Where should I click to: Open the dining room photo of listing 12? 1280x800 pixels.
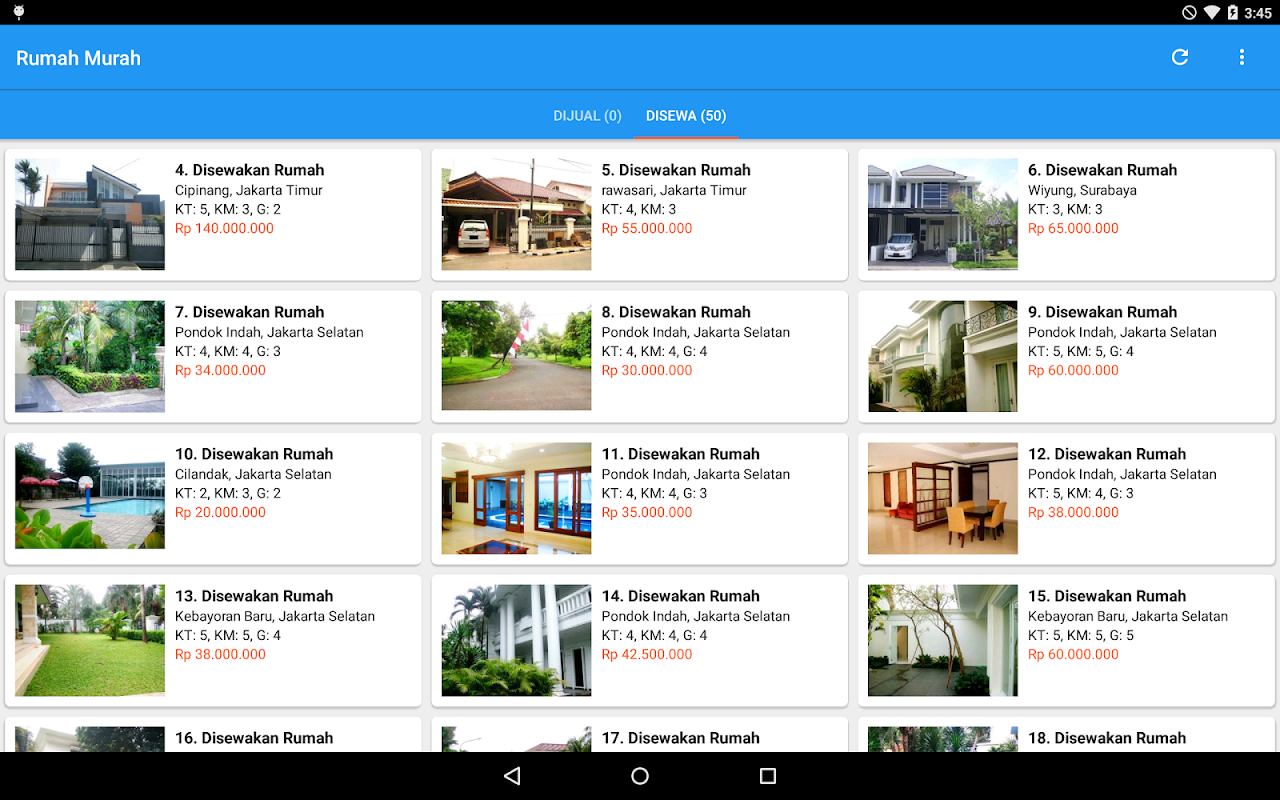tap(943, 498)
